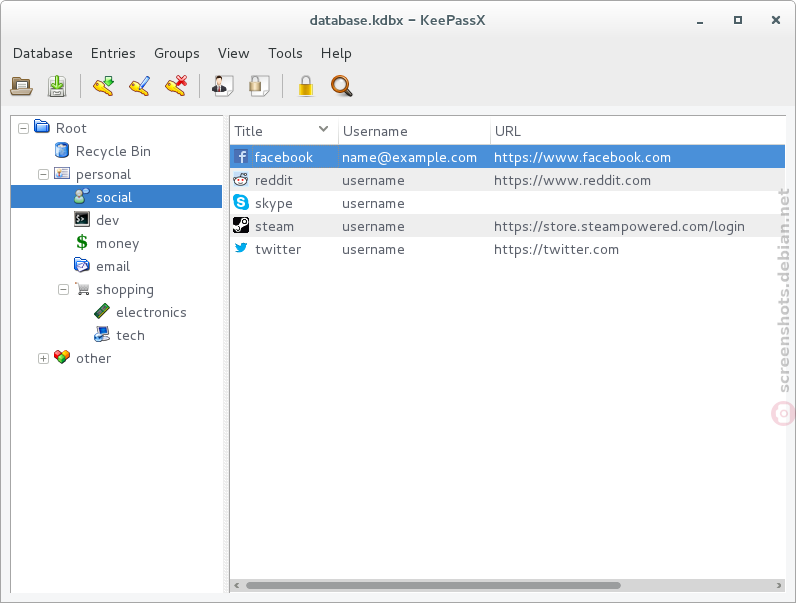Select the Recycle Bin label
This screenshot has width=796, height=603.
tap(113, 151)
